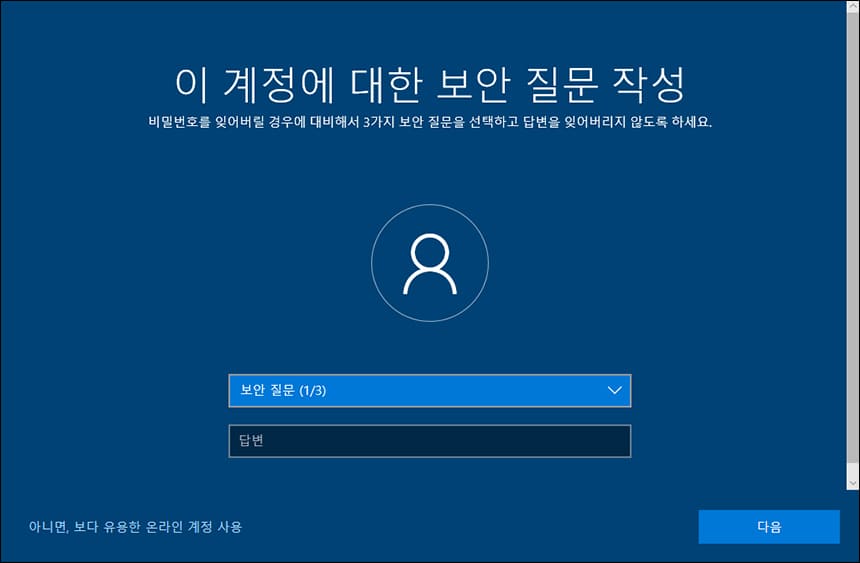Click the user avatar icon
This screenshot has height=563, width=860.
(x=430, y=263)
